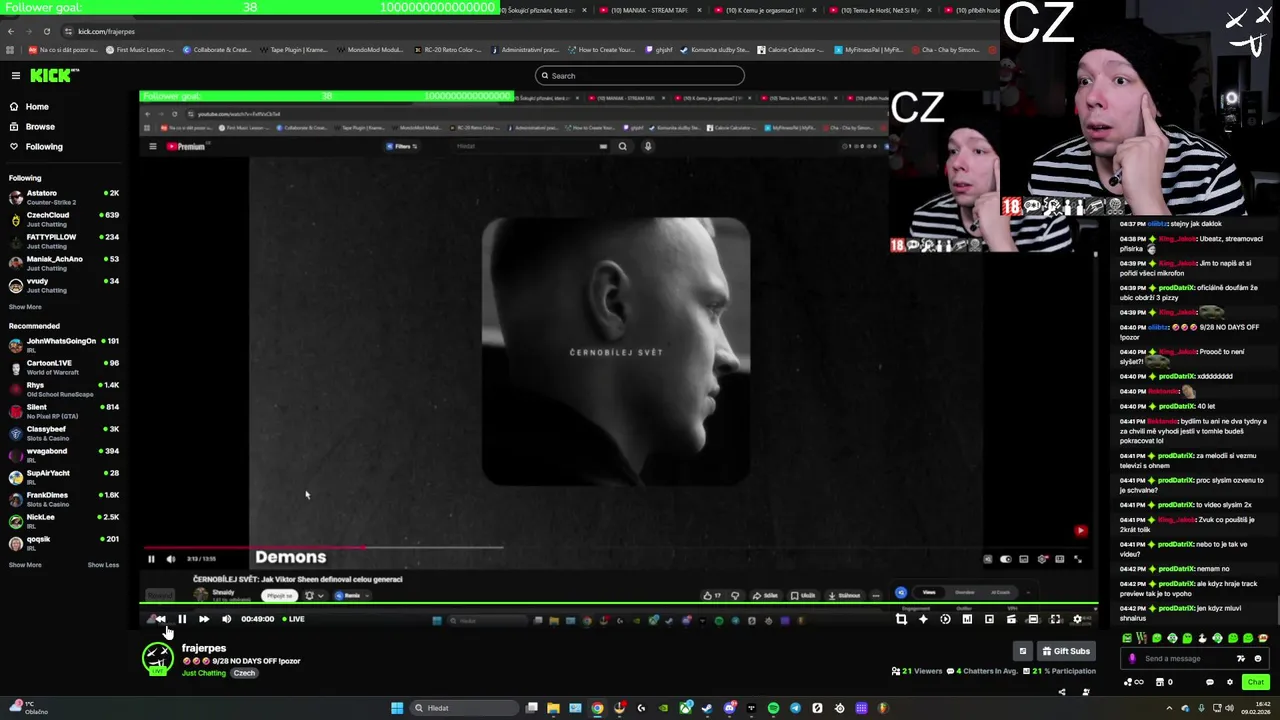This screenshot has height=720, width=1280.
Task: Open the emoji picker in chat input
Action: point(1258,659)
